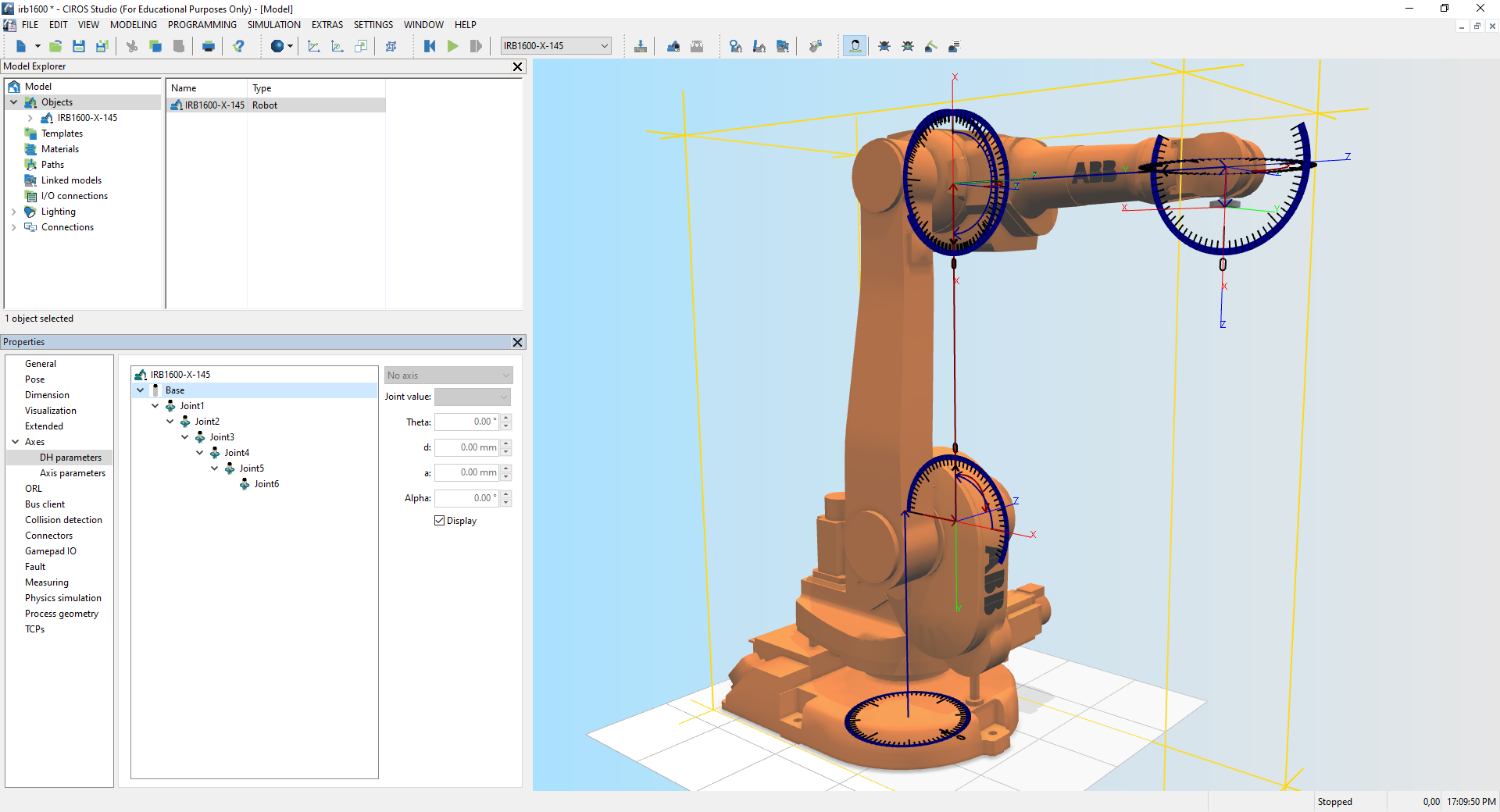The width and height of the screenshot is (1500, 812).
Task: Select Axis parameters property page
Action: 73,473
